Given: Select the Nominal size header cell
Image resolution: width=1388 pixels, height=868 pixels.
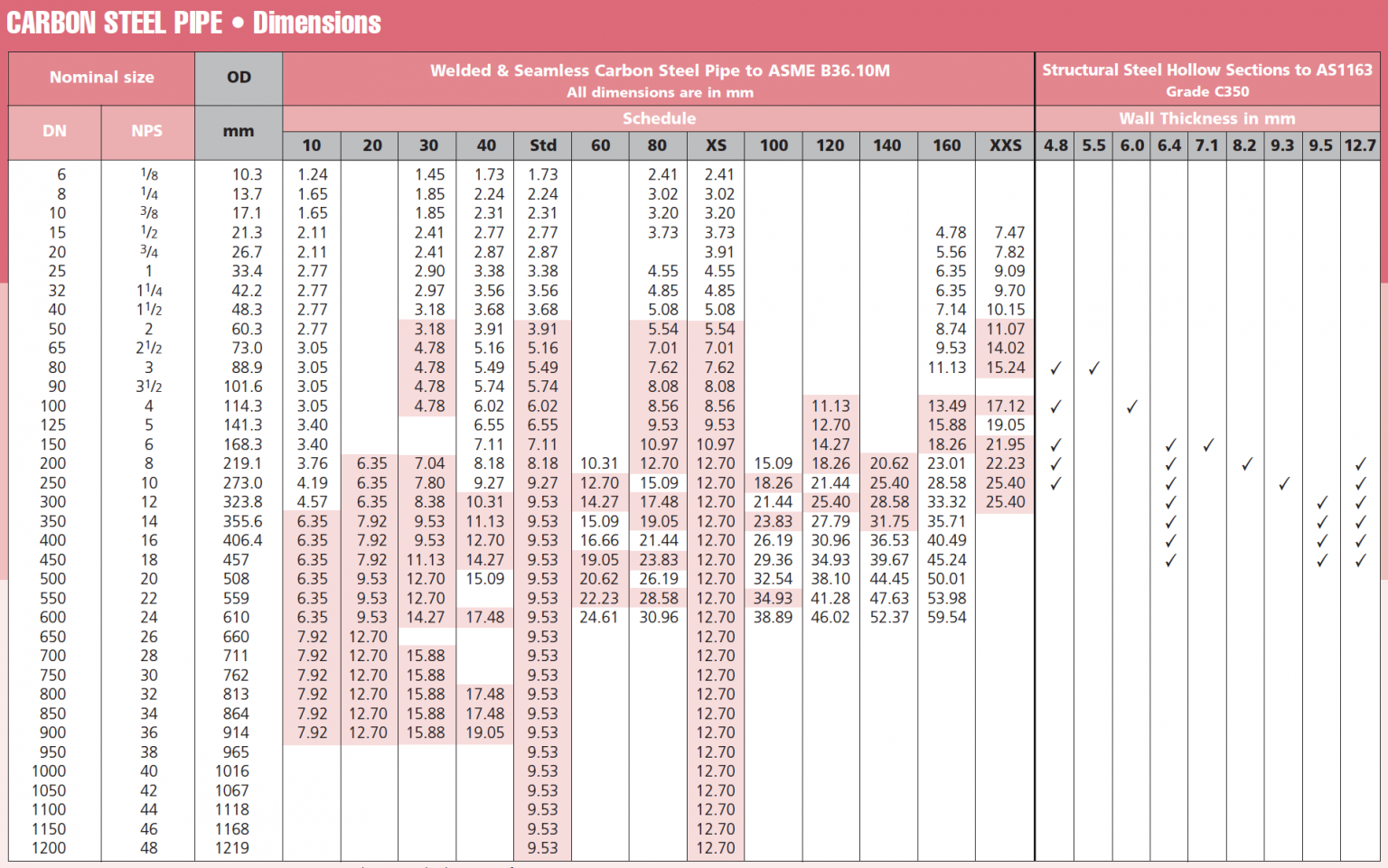Looking at the screenshot, I should pyautogui.click(x=101, y=78).
